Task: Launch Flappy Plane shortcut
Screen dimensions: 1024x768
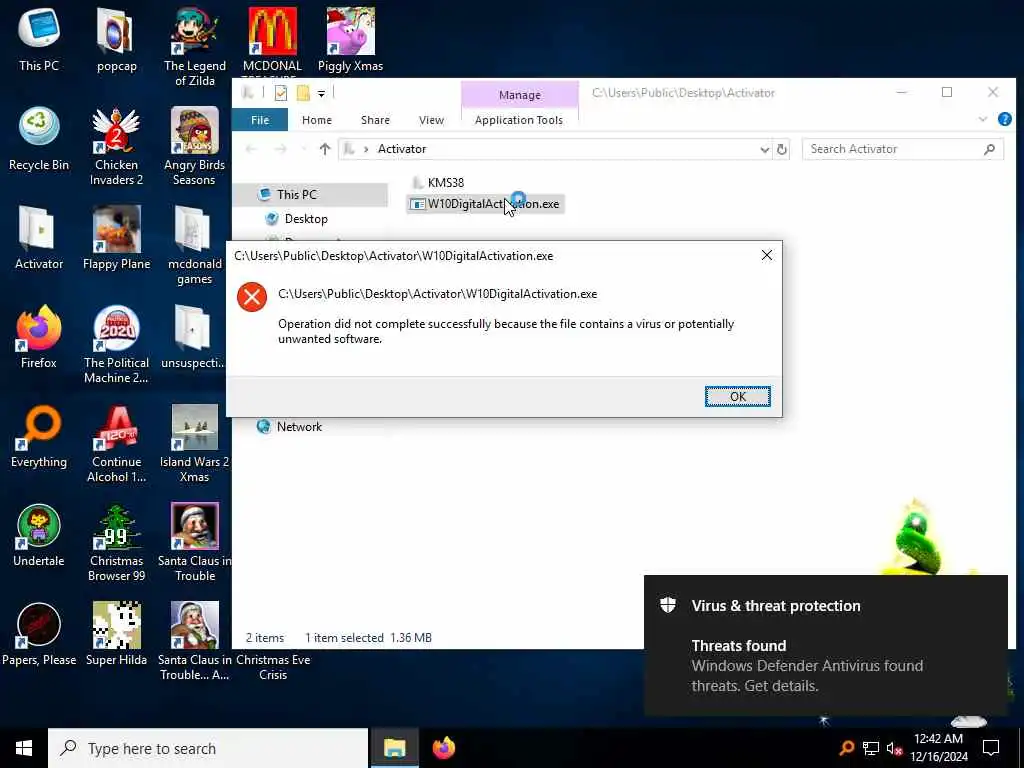Action: pyautogui.click(x=116, y=238)
